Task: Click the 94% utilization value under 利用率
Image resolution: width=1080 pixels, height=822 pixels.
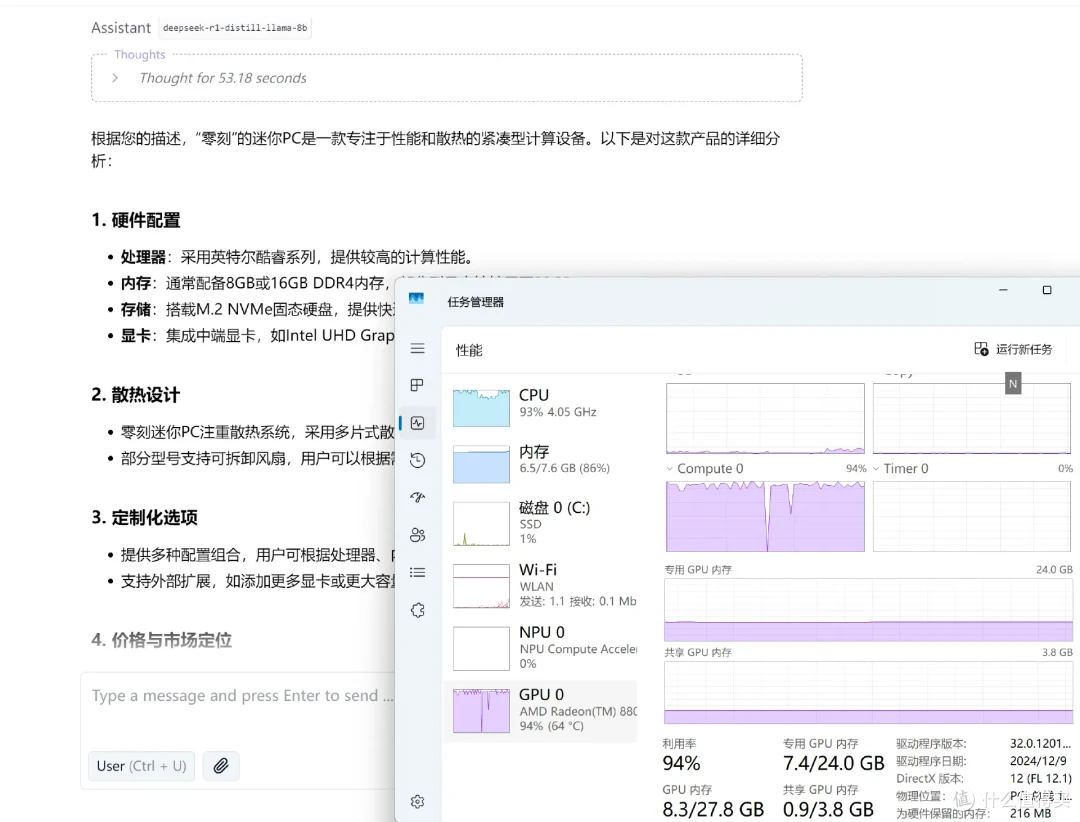Action: pos(681,763)
